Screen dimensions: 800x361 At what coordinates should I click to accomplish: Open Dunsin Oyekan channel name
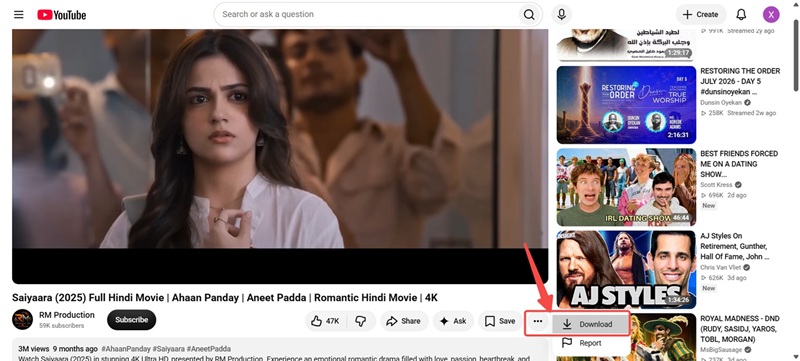point(721,102)
